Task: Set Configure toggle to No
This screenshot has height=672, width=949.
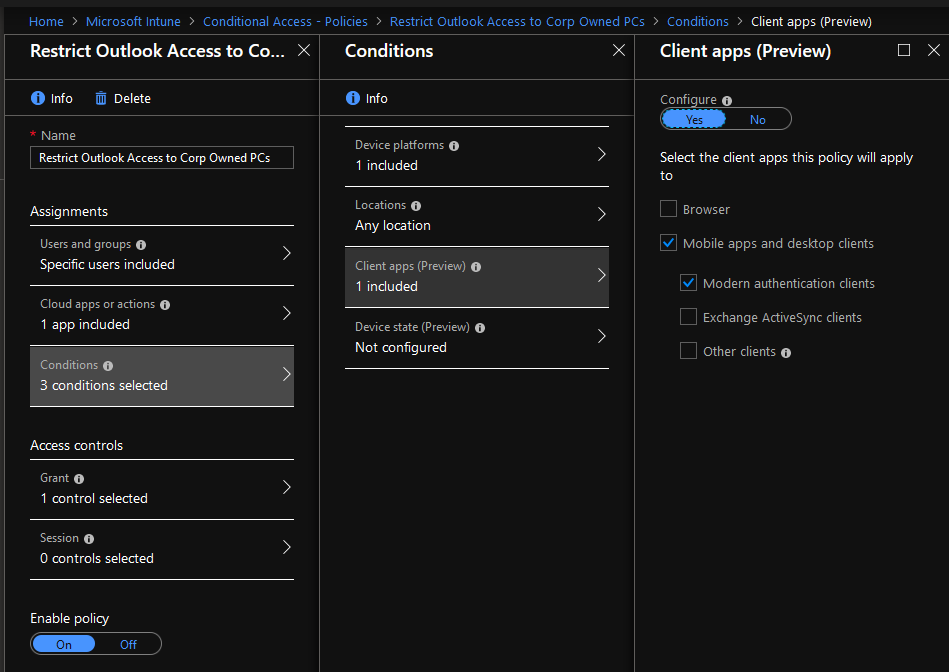Action: click(x=757, y=120)
